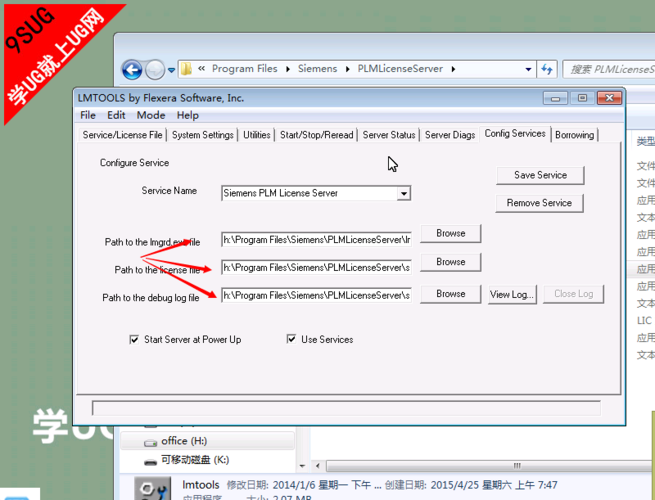Click Save Service button

[x=540, y=175]
